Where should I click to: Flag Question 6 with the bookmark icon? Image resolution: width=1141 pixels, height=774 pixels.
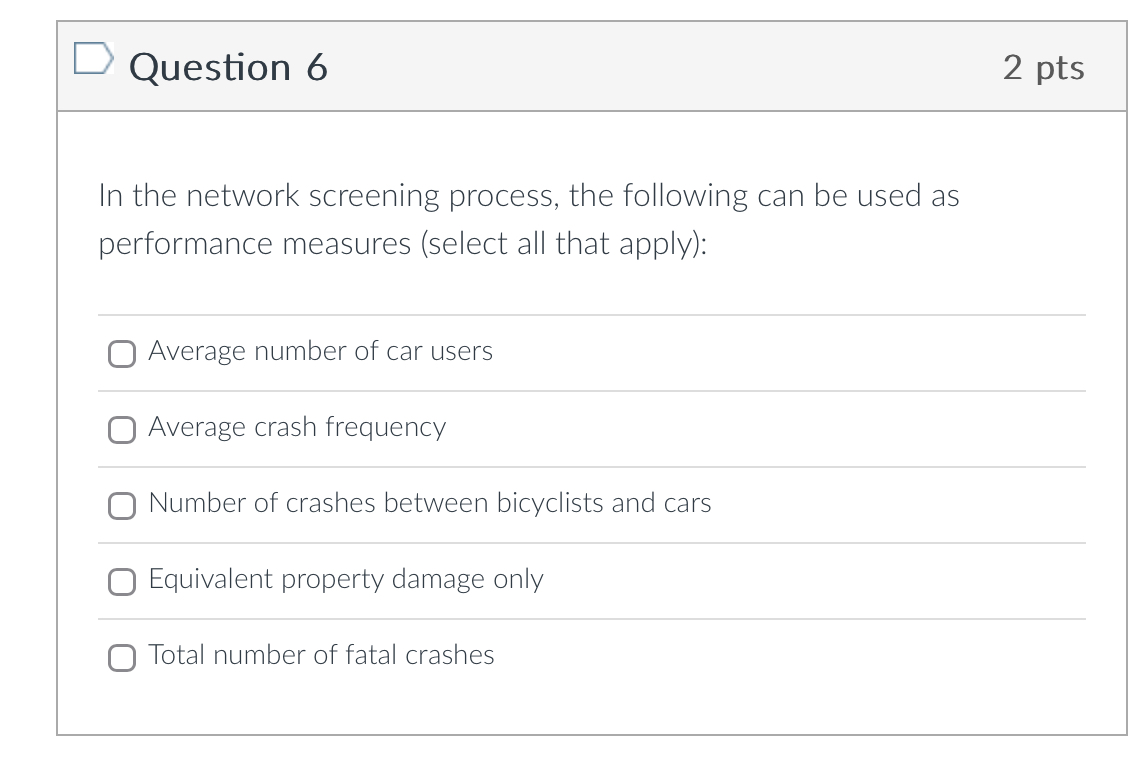click(92, 60)
